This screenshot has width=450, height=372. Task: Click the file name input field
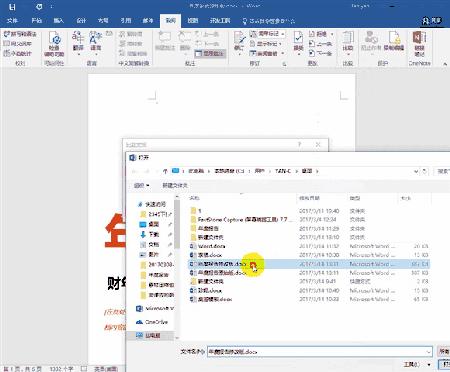316,352
